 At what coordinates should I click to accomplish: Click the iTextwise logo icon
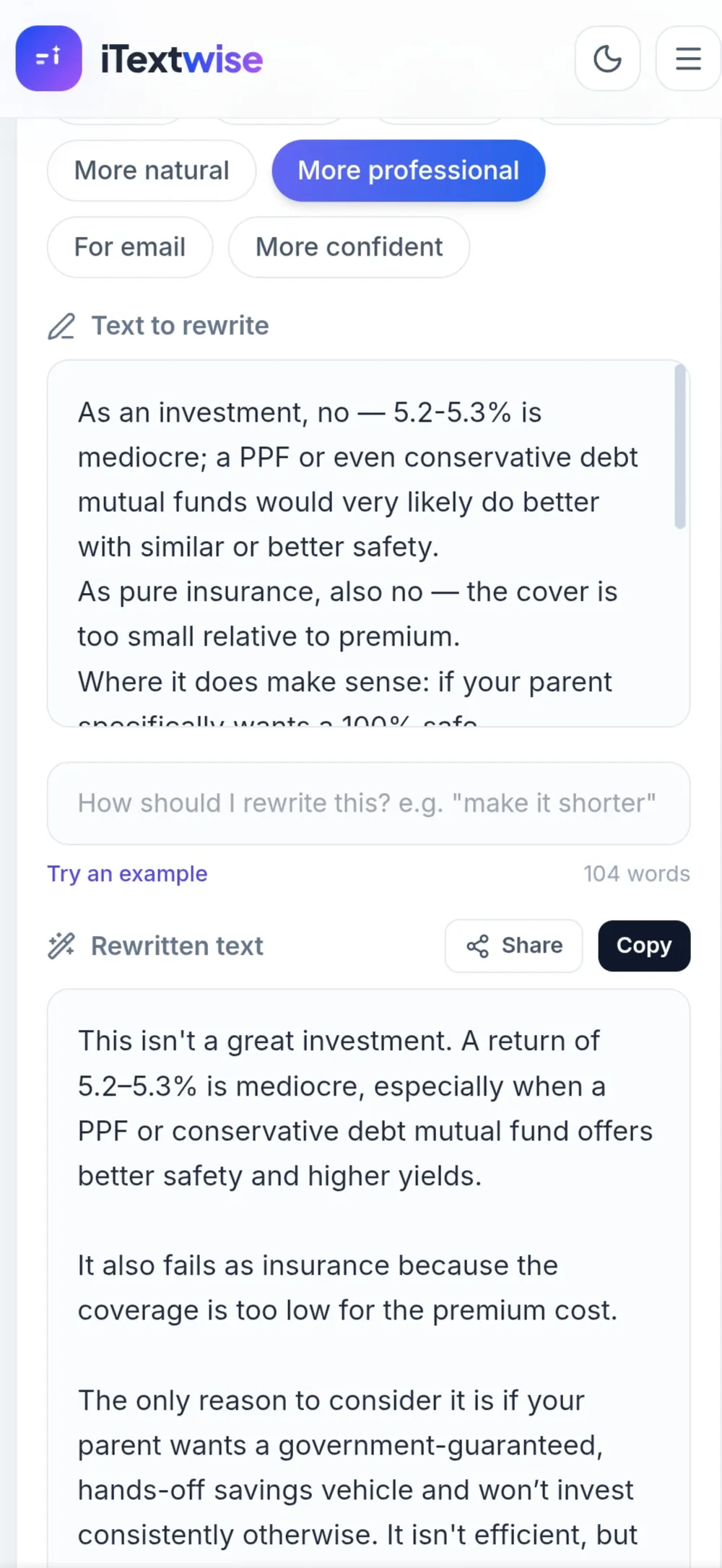48,59
